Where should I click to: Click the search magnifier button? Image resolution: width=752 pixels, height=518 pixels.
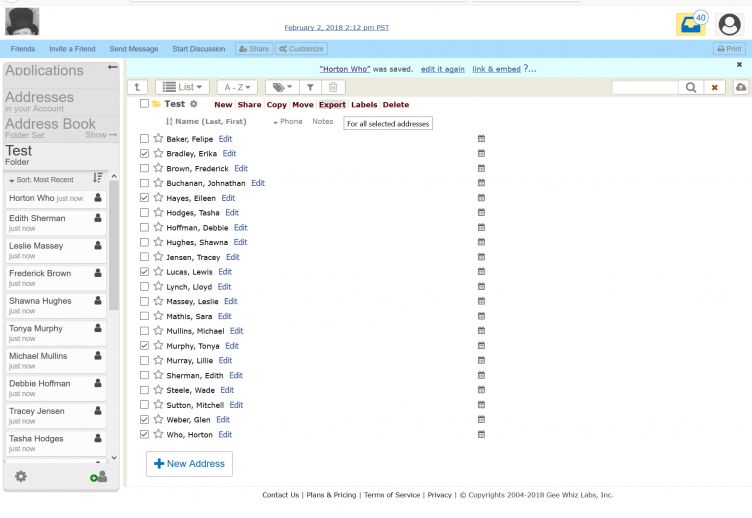(691, 88)
